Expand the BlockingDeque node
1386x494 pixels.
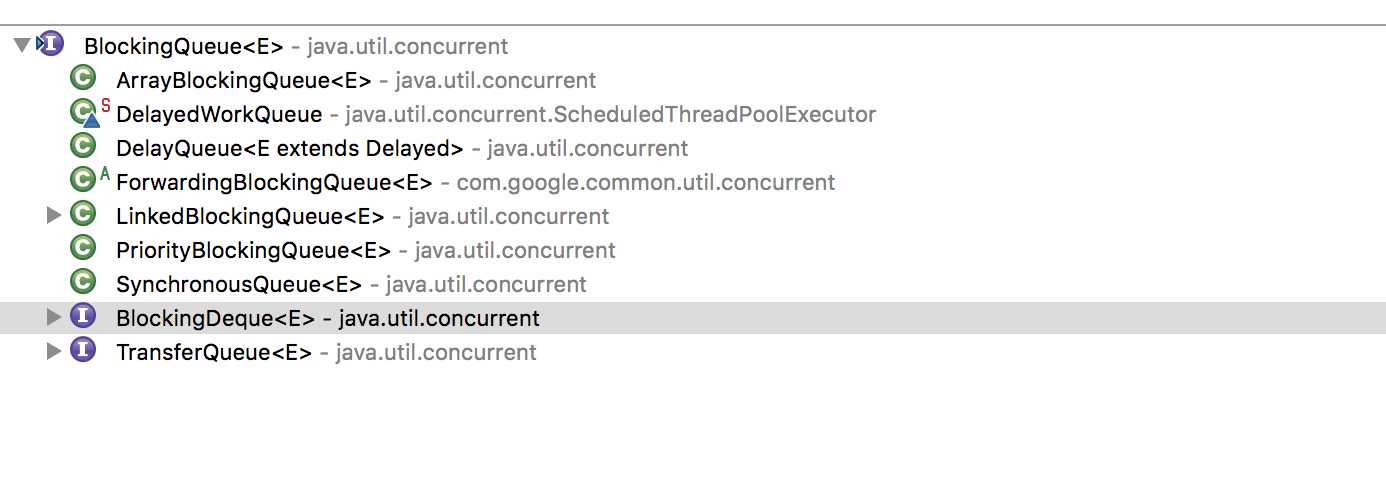[x=55, y=317]
